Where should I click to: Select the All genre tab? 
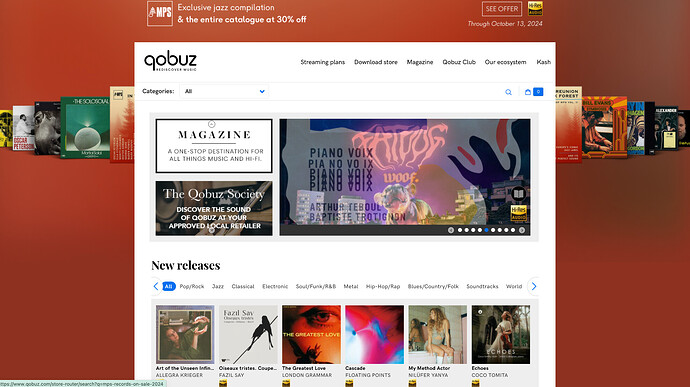click(x=169, y=286)
